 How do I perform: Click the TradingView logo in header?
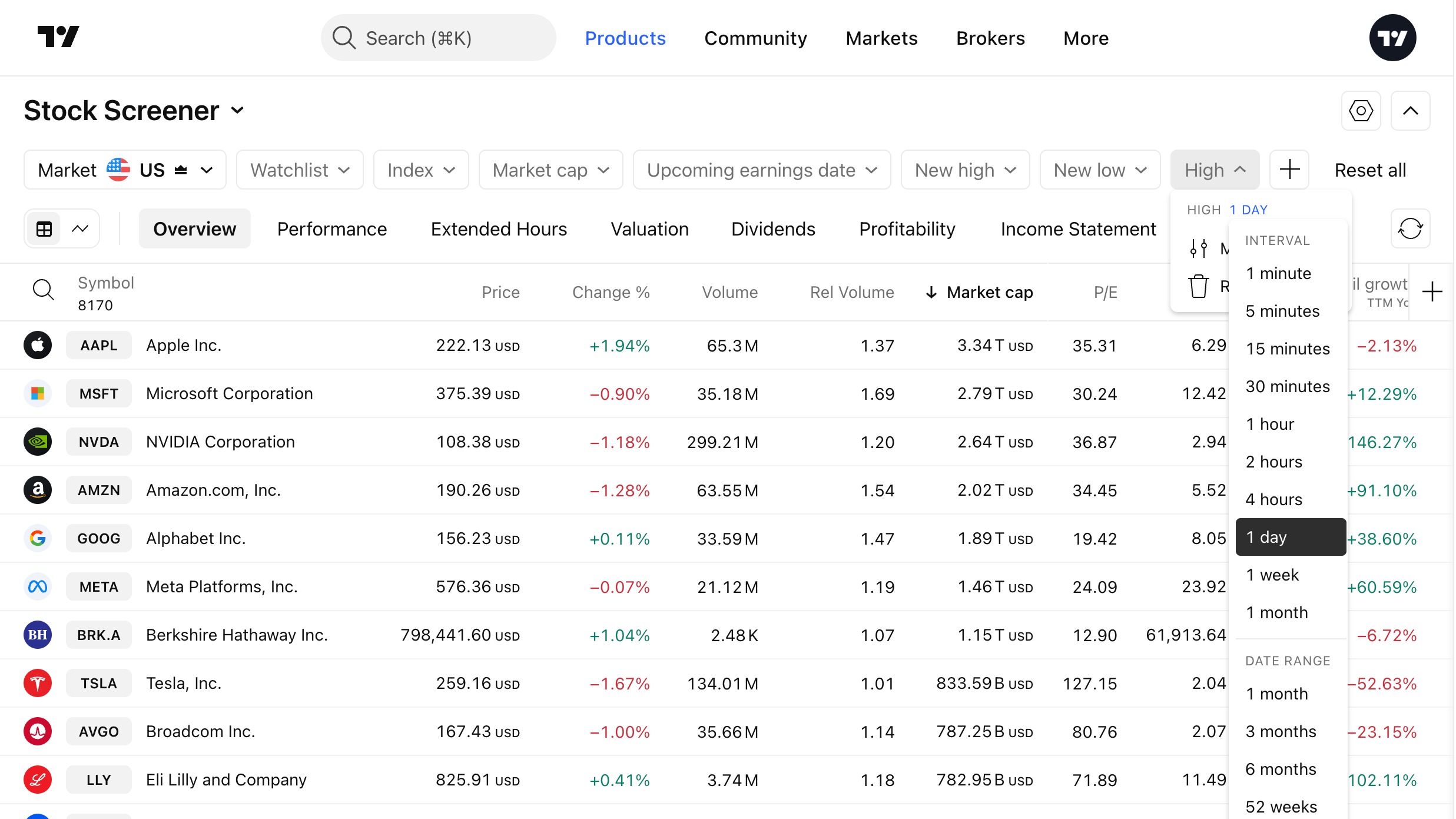[58, 37]
